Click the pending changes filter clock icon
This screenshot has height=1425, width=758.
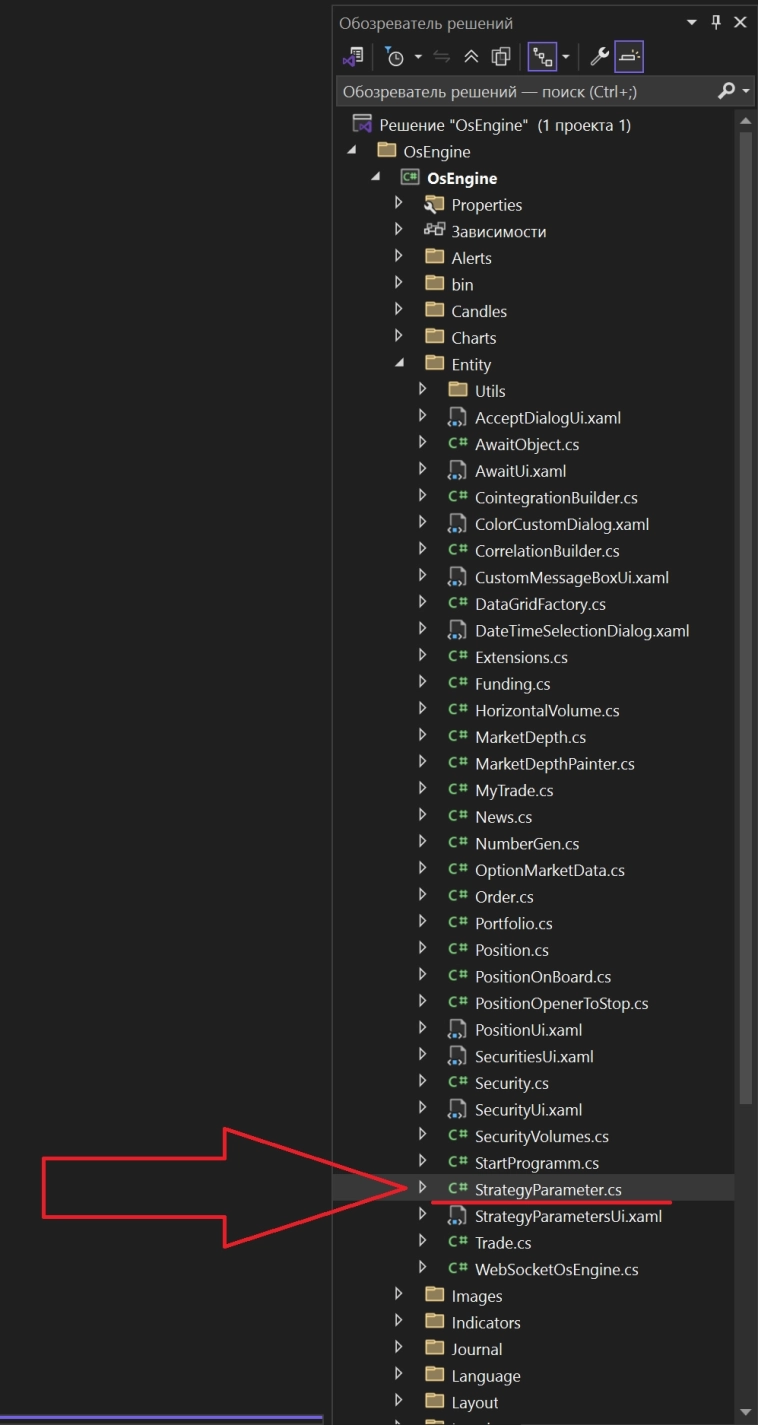tap(395, 57)
